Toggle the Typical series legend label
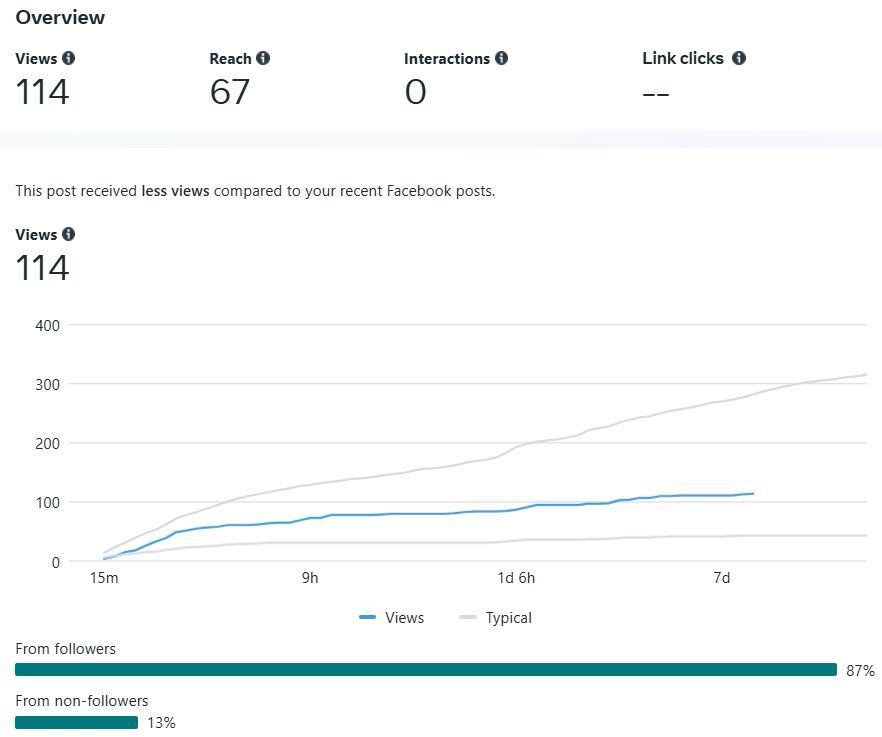The width and height of the screenshot is (882, 737). click(508, 618)
